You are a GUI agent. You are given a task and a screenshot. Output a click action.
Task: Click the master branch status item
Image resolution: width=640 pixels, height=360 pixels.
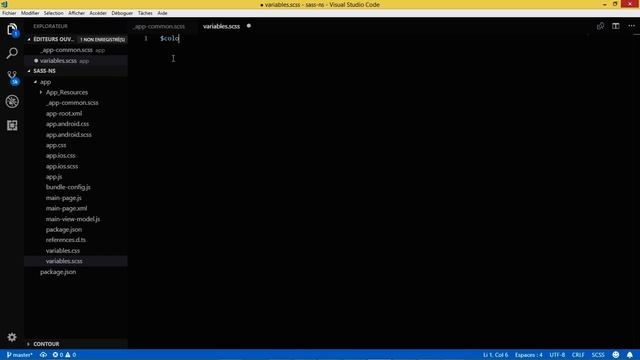(19, 355)
